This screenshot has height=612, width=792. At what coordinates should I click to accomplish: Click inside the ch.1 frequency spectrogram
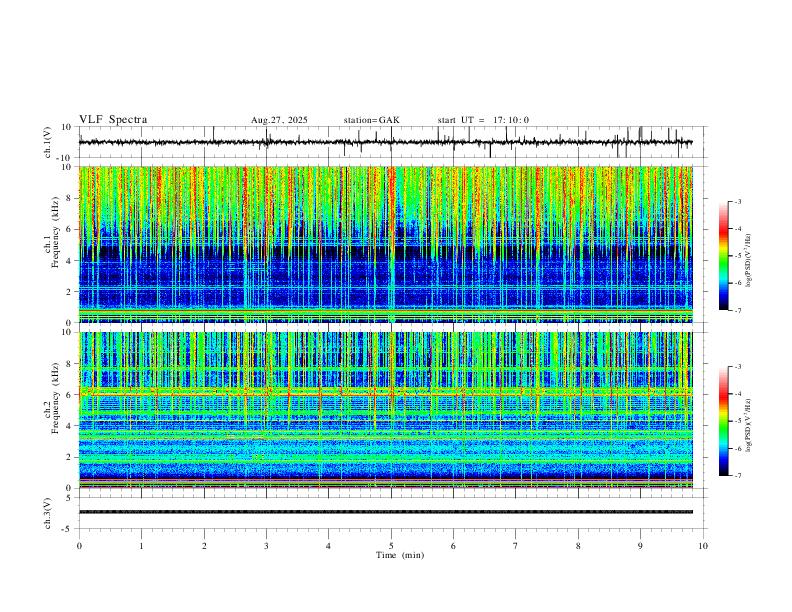coord(386,244)
